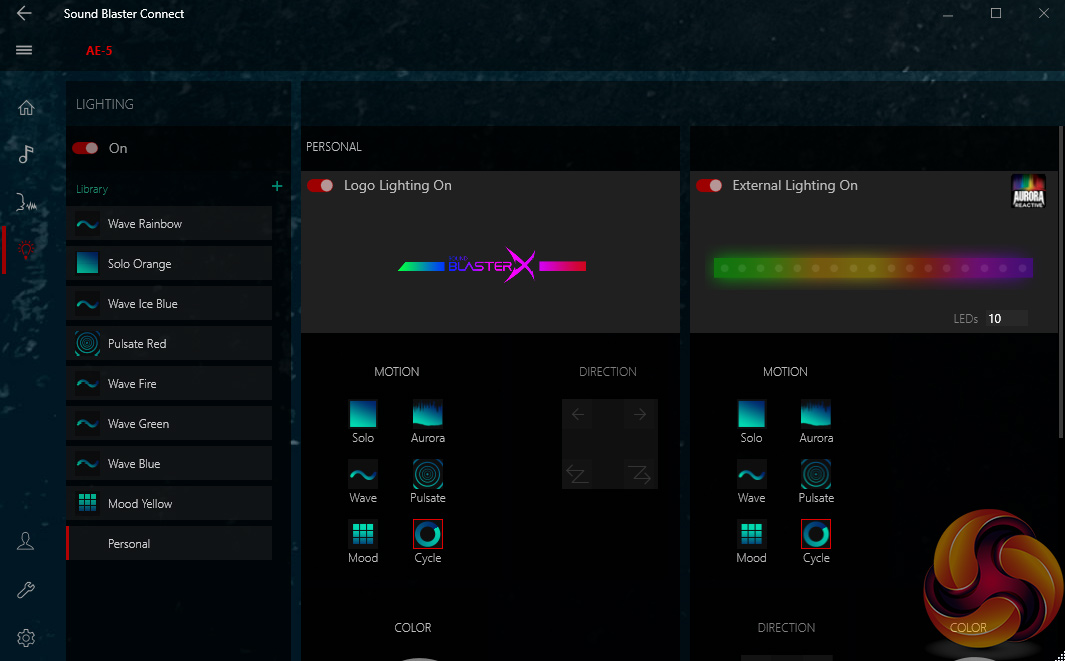Image resolution: width=1065 pixels, height=661 pixels.
Task: Open the music note sound section
Action: 26,154
